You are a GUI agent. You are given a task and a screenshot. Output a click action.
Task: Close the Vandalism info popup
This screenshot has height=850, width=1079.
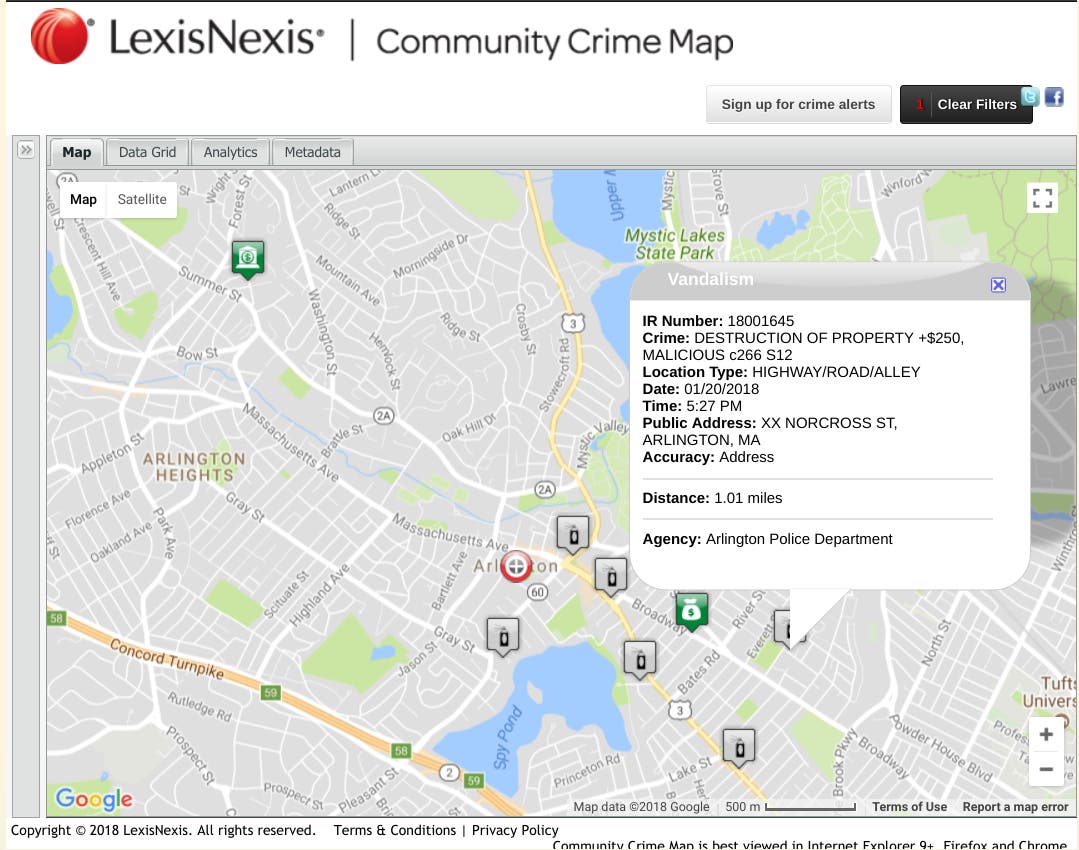[x=997, y=285]
